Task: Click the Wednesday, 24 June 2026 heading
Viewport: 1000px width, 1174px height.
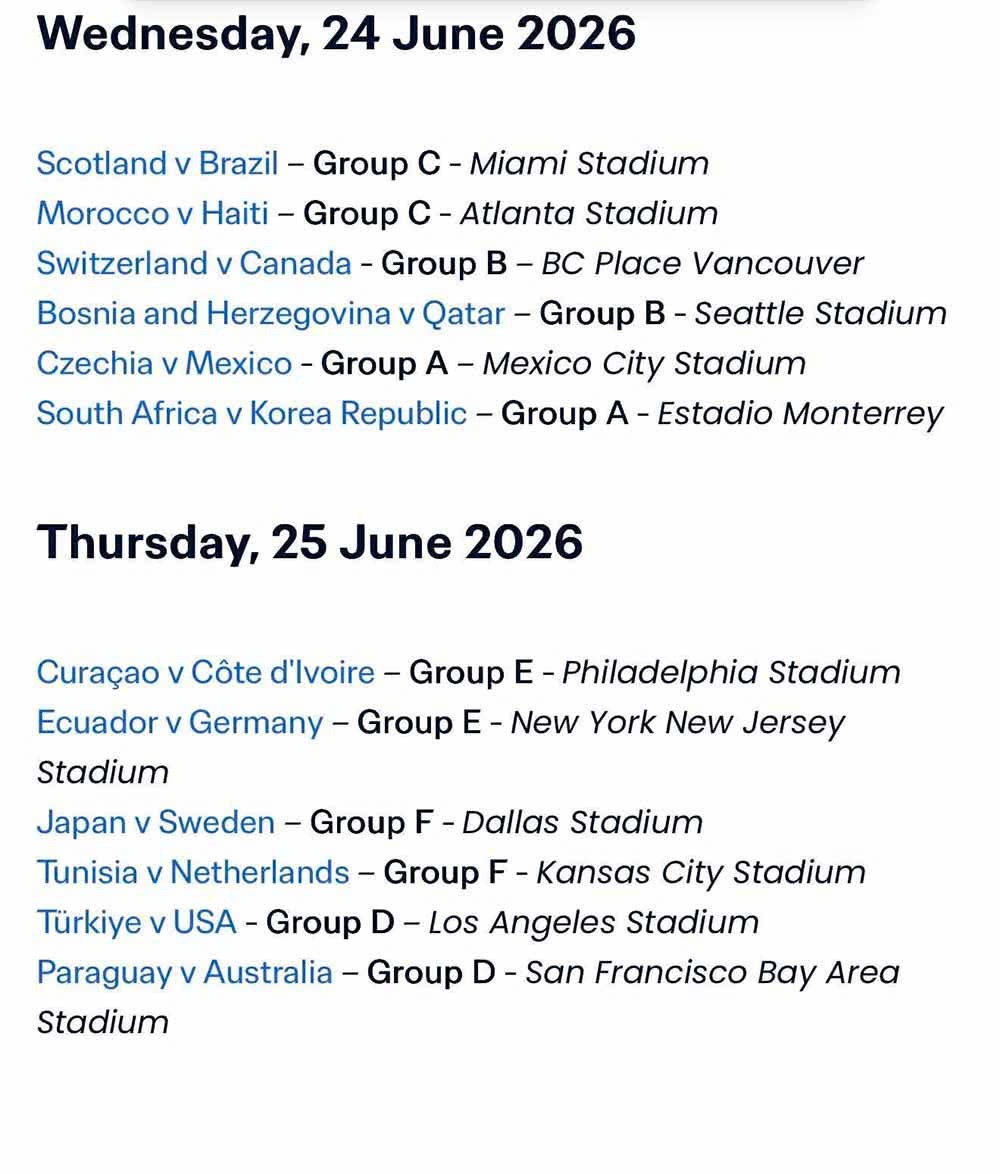Action: click(336, 34)
